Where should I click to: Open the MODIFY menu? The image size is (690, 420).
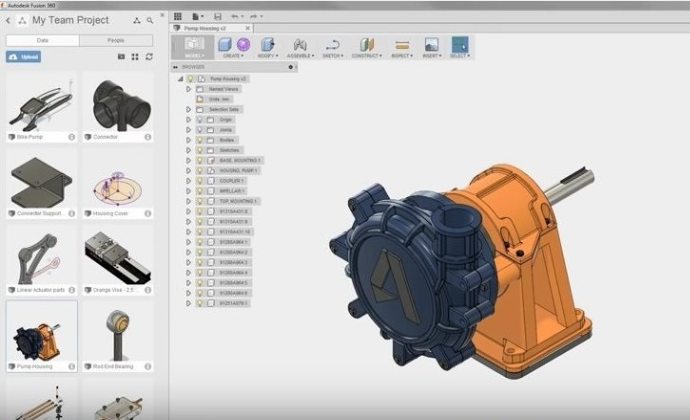pyautogui.click(x=268, y=56)
